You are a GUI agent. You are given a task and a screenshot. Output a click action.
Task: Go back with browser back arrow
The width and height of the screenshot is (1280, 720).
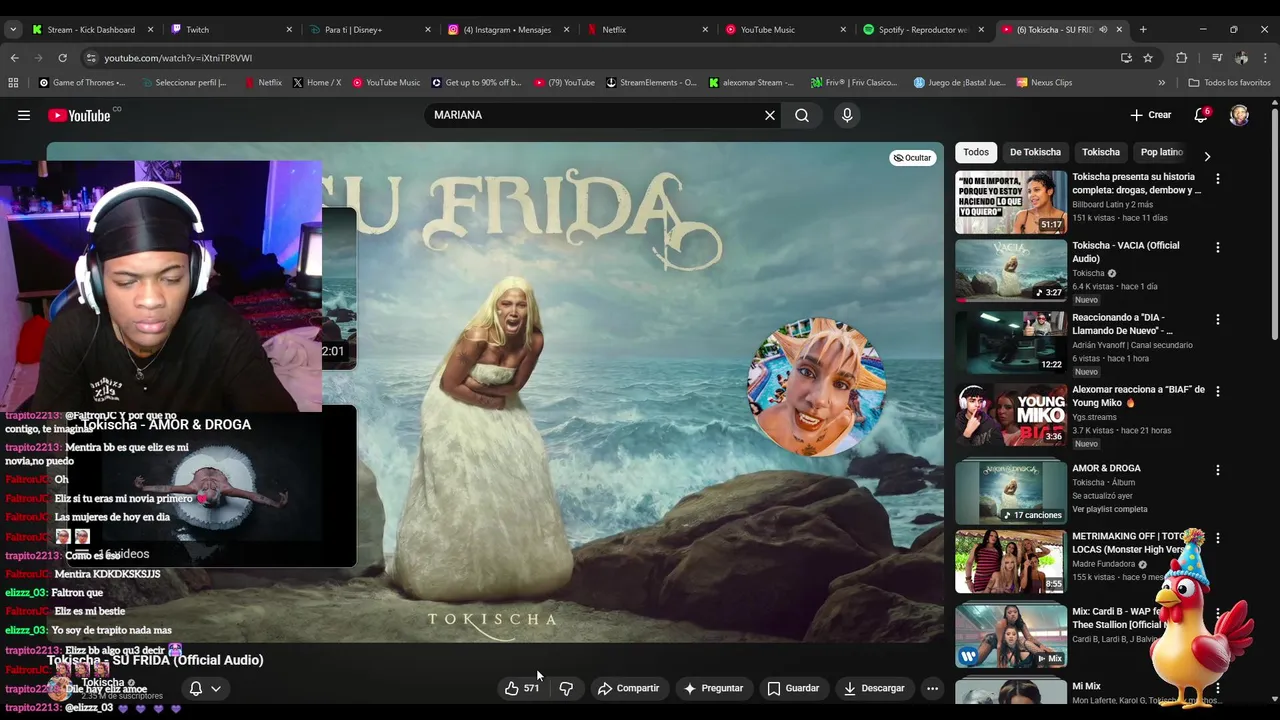pos(14,58)
